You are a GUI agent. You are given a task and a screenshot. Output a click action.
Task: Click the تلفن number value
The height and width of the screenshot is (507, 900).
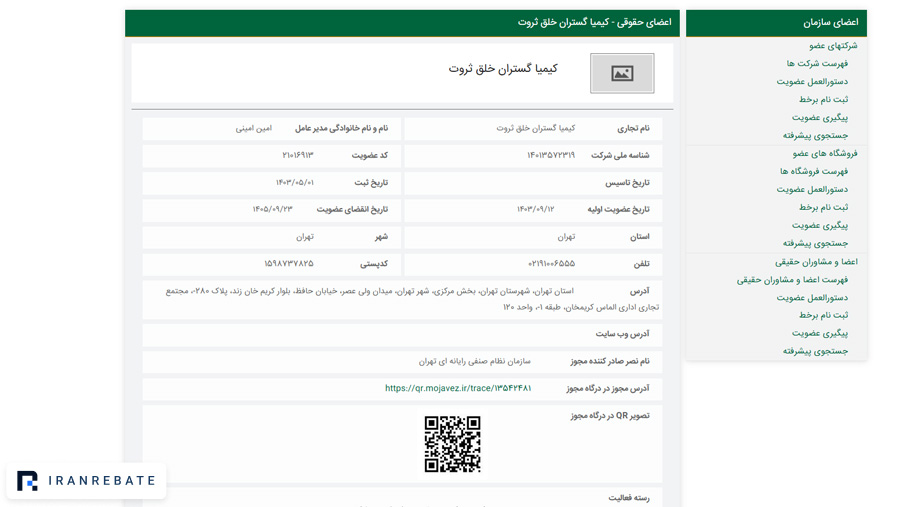coord(551,264)
